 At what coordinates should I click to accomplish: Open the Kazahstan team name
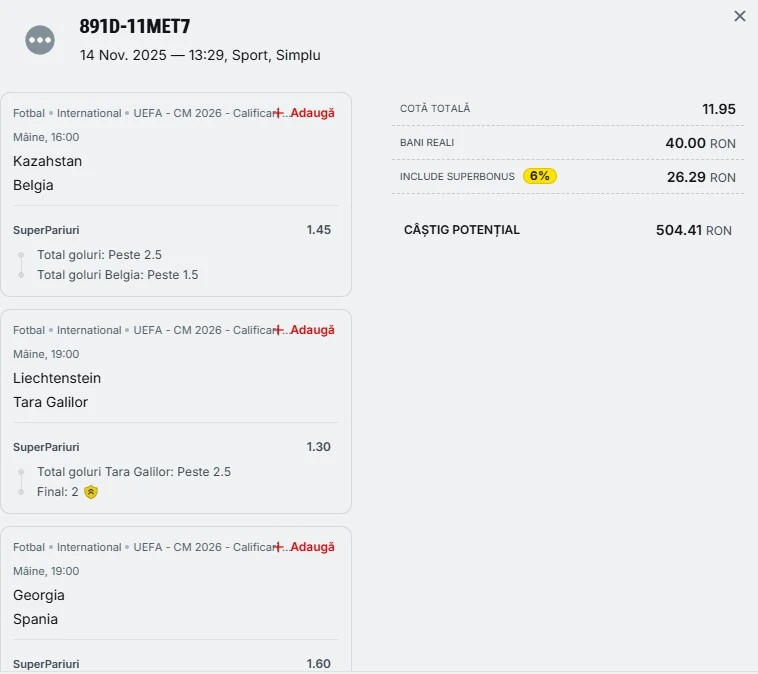click(48, 161)
